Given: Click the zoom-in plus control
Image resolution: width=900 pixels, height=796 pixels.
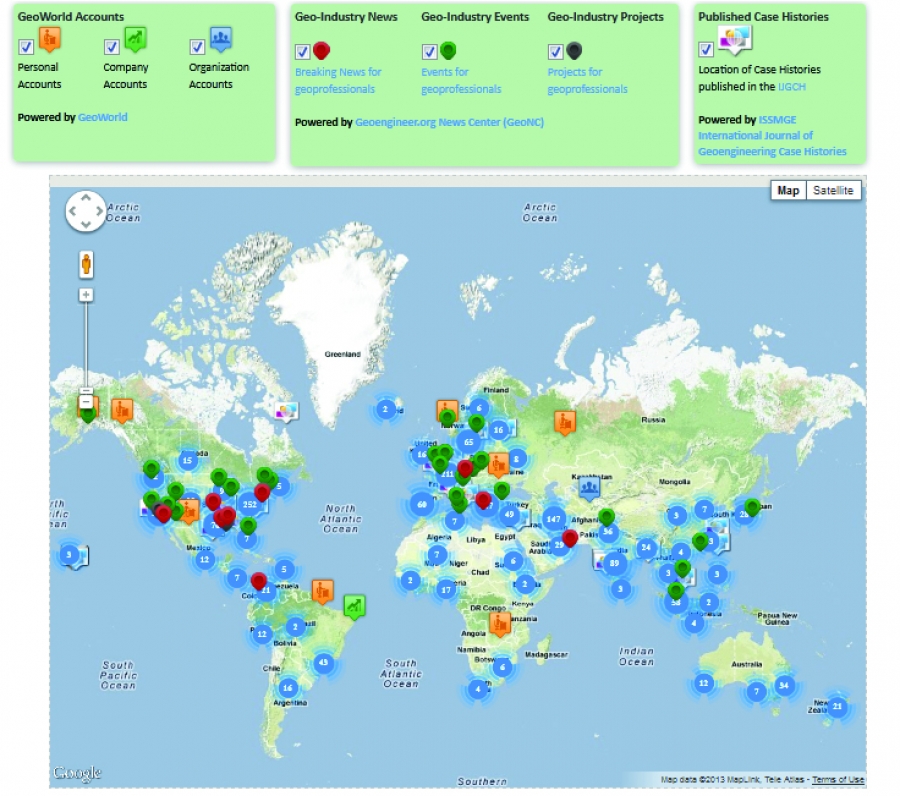Looking at the screenshot, I should [x=88, y=293].
